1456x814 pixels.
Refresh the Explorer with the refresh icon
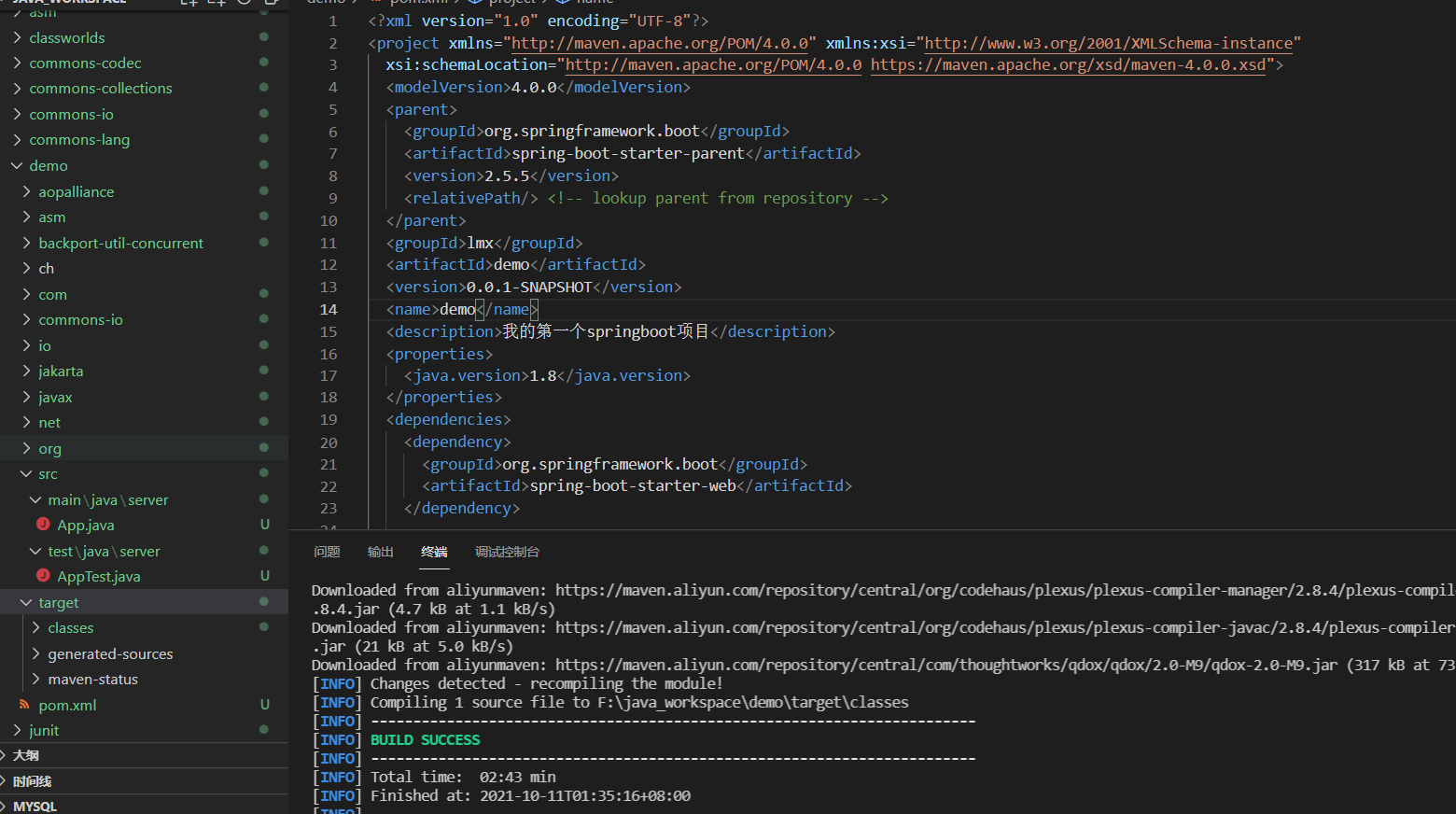[244, 3]
